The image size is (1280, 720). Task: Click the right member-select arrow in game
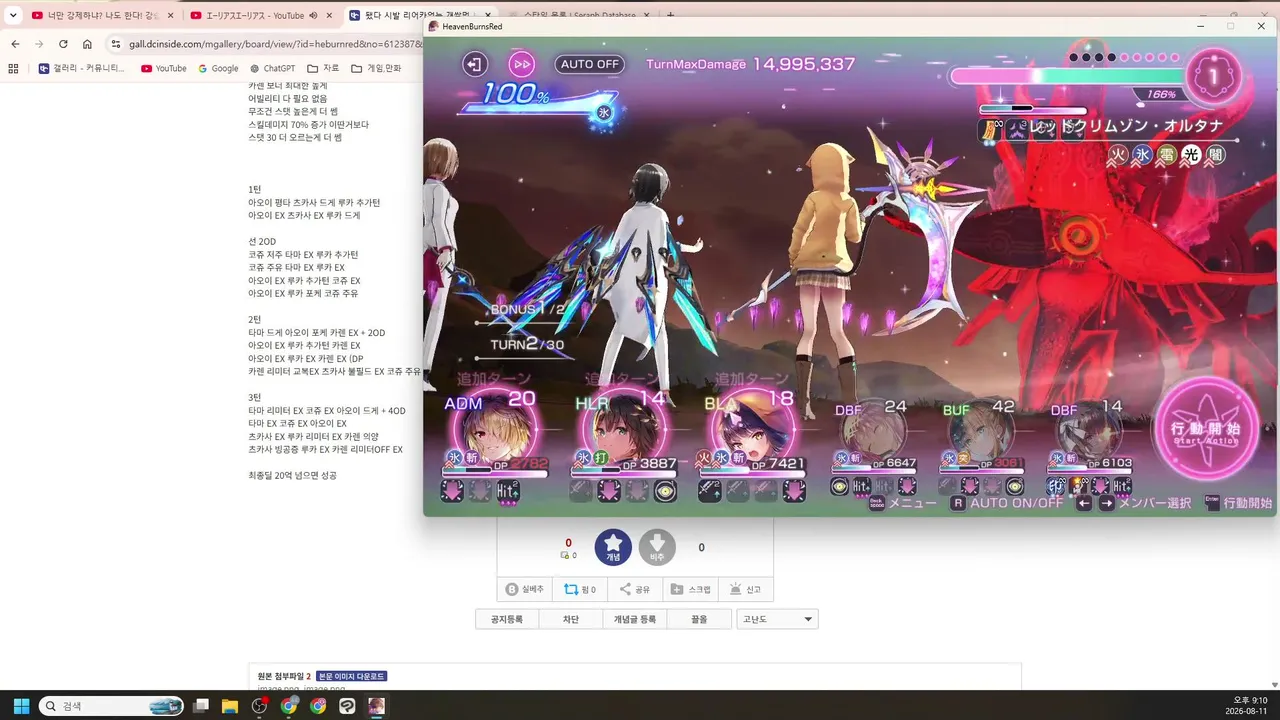(1107, 503)
